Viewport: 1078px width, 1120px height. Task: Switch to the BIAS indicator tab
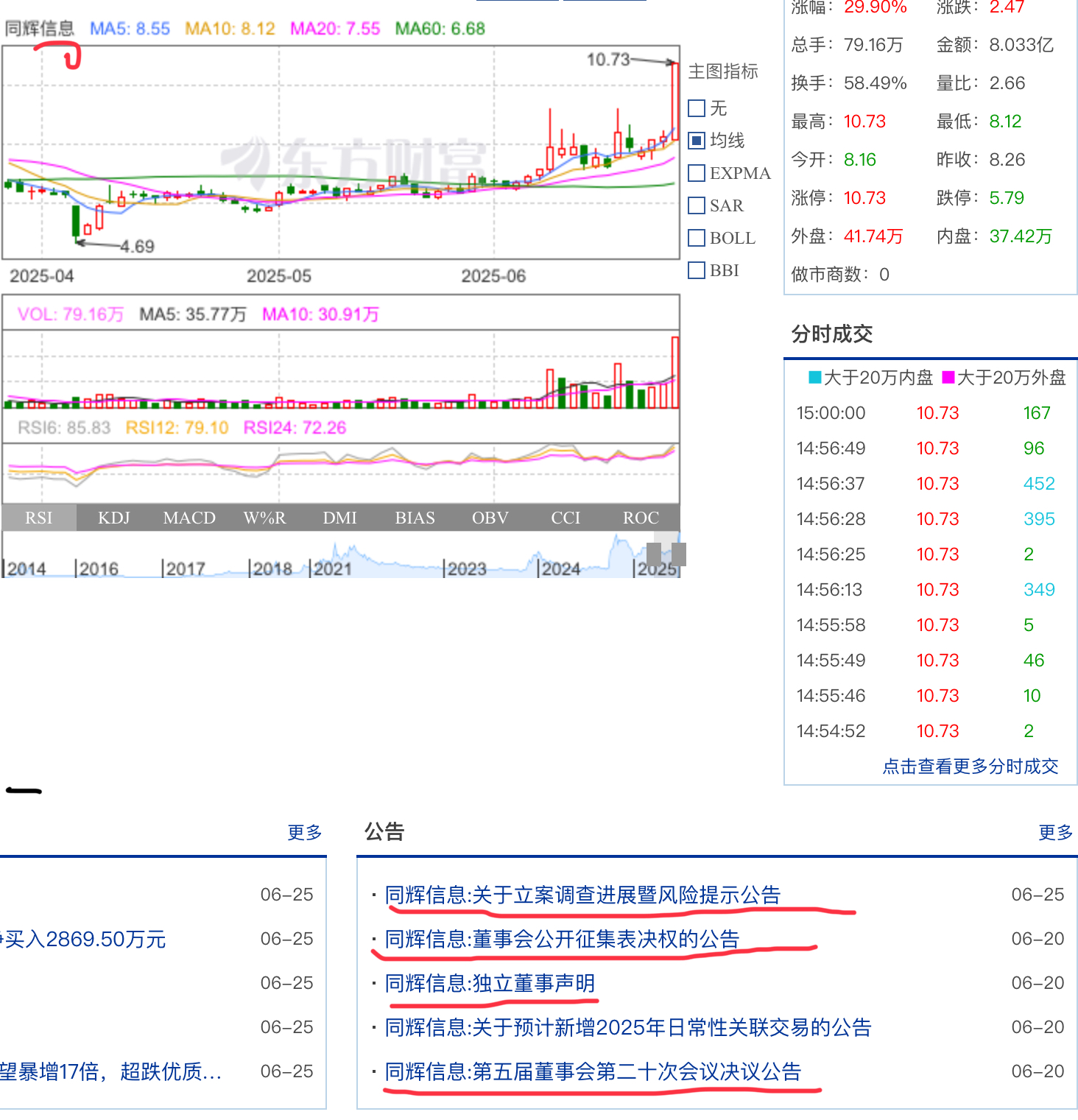coord(415,518)
